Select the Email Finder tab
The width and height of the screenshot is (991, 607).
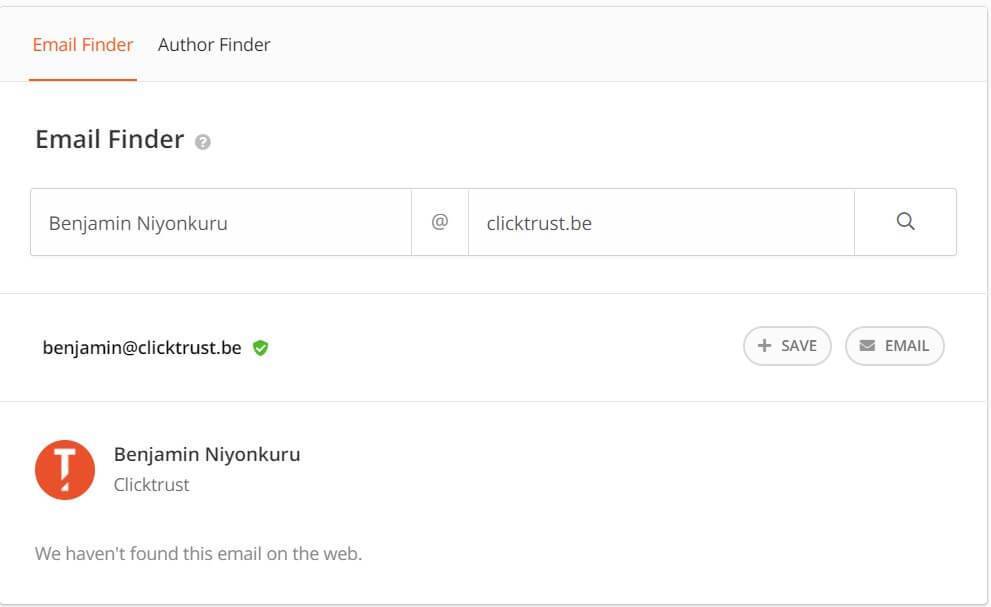83,45
